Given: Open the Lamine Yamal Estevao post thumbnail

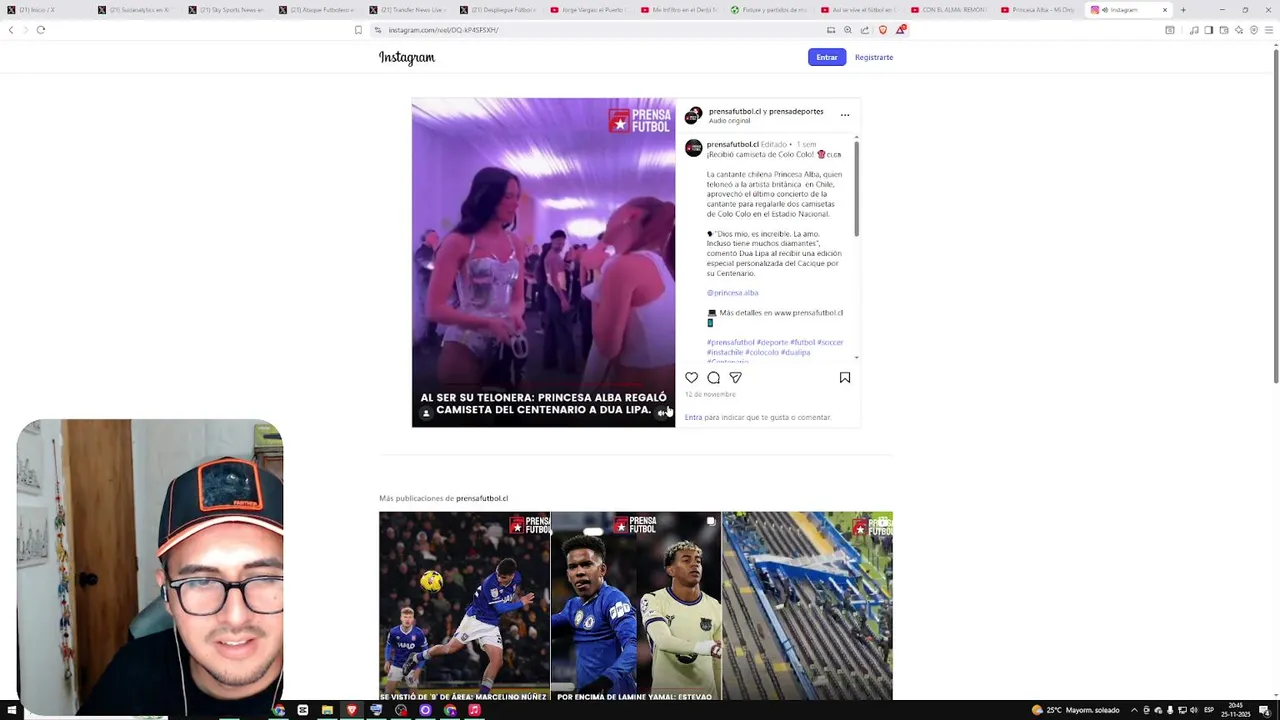Looking at the screenshot, I should [x=636, y=606].
